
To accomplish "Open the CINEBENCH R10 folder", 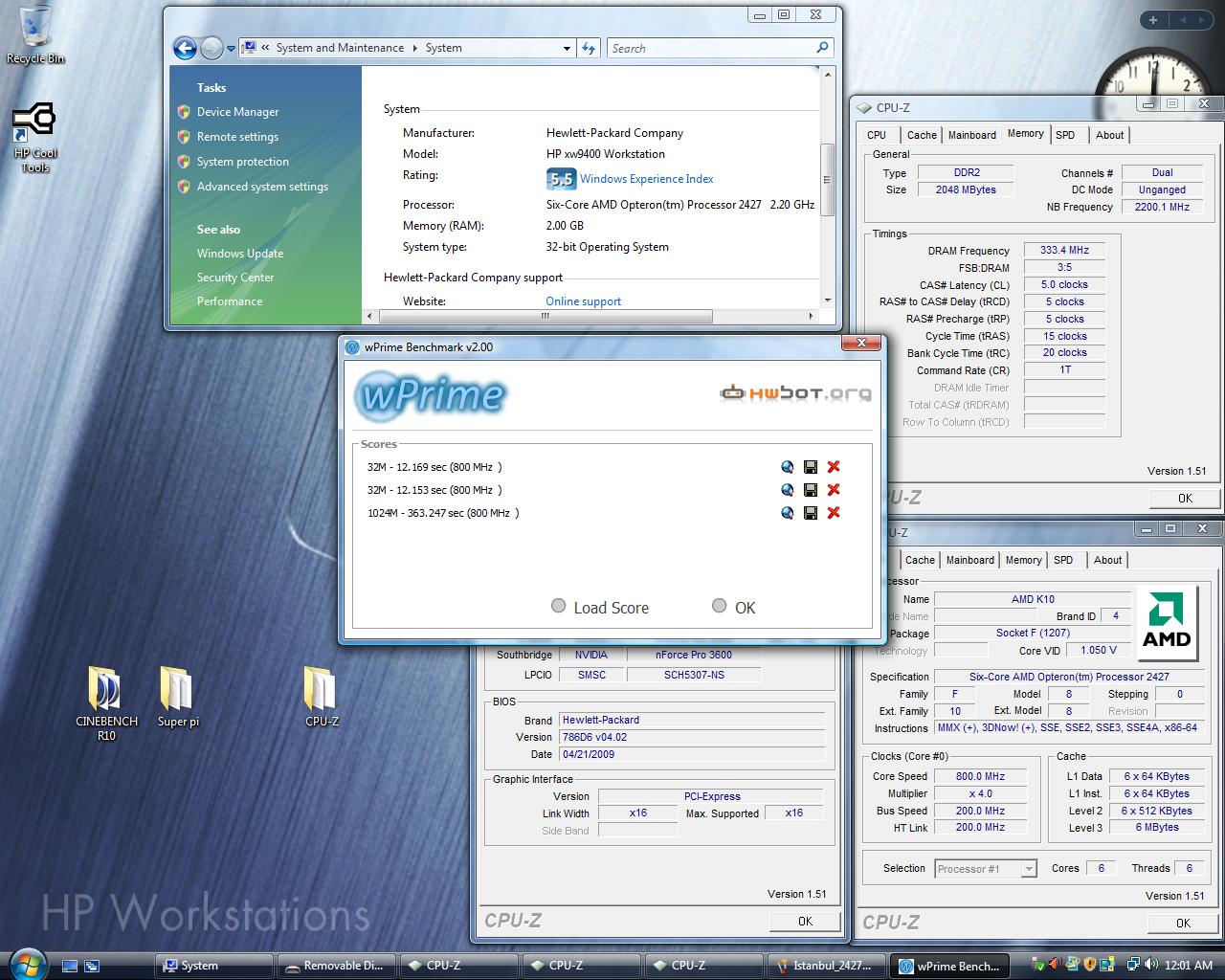I will (x=106, y=703).
